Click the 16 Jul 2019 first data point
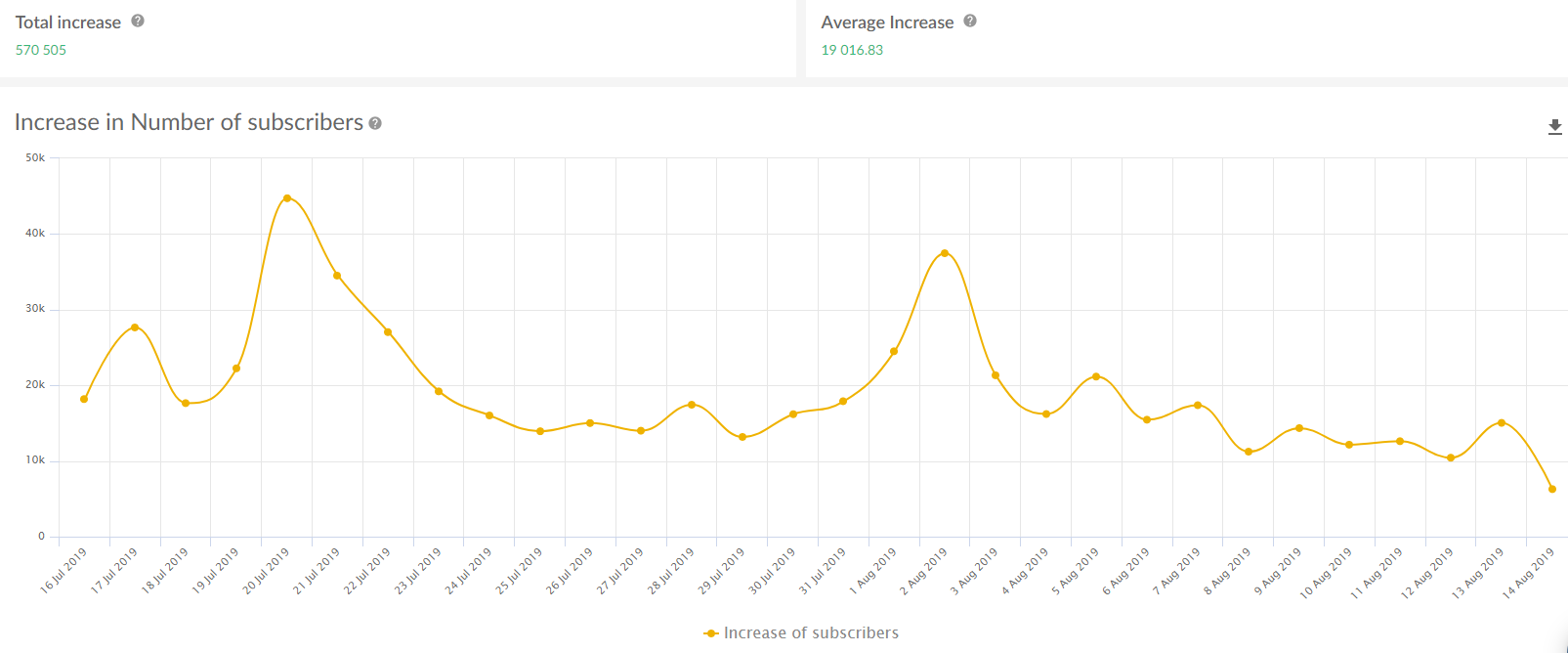The width and height of the screenshot is (1568, 653). click(x=84, y=399)
